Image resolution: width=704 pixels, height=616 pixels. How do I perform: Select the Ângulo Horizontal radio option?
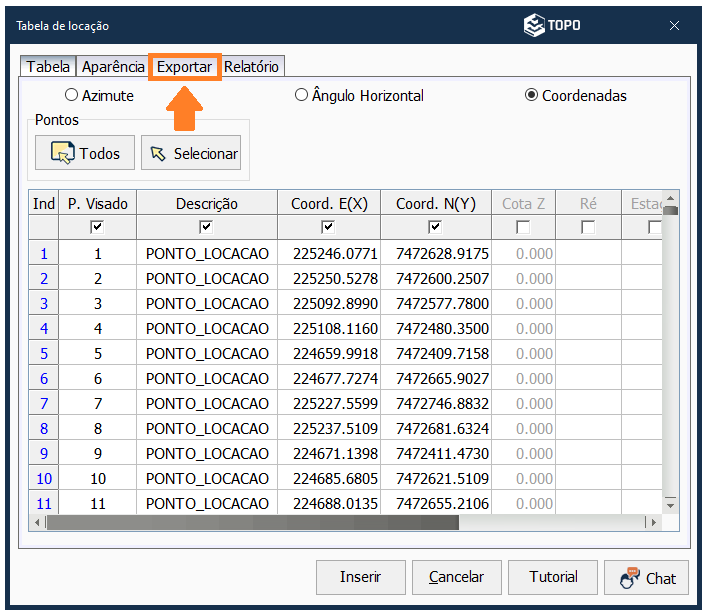click(x=301, y=96)
